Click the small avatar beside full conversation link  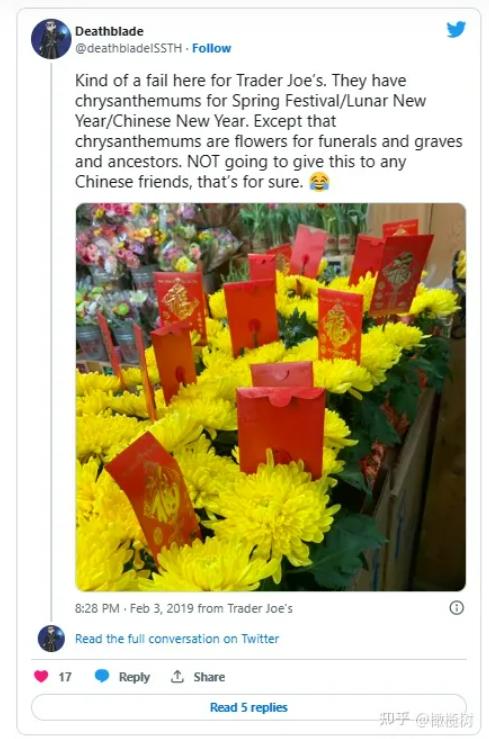(51, 639)
